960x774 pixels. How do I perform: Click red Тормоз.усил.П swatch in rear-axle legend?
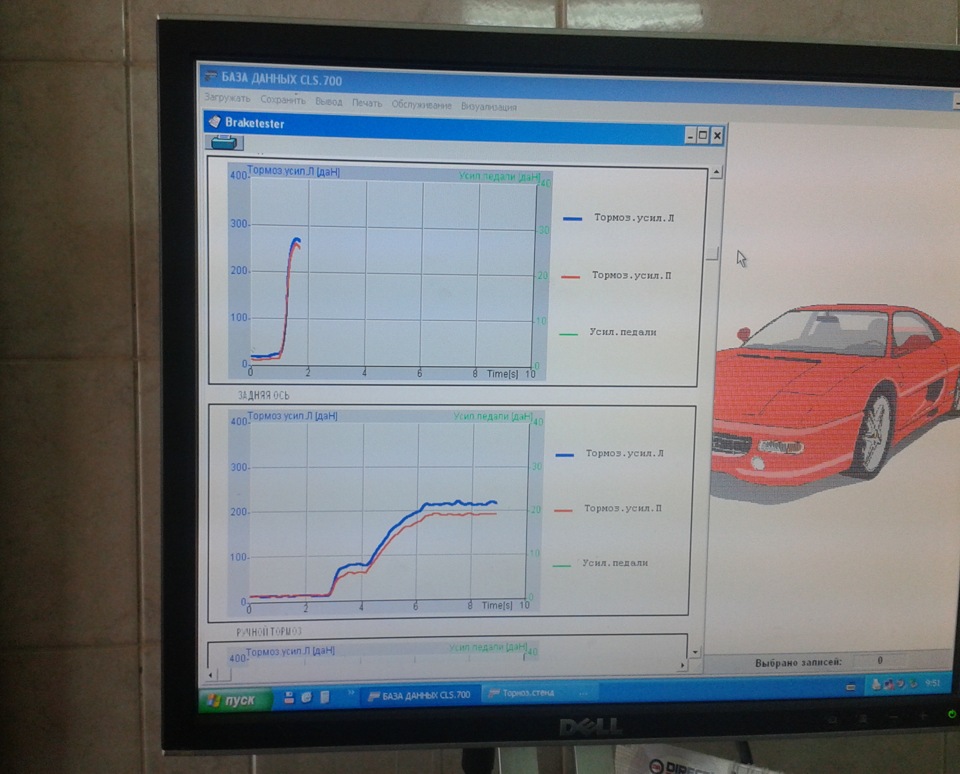563,510
